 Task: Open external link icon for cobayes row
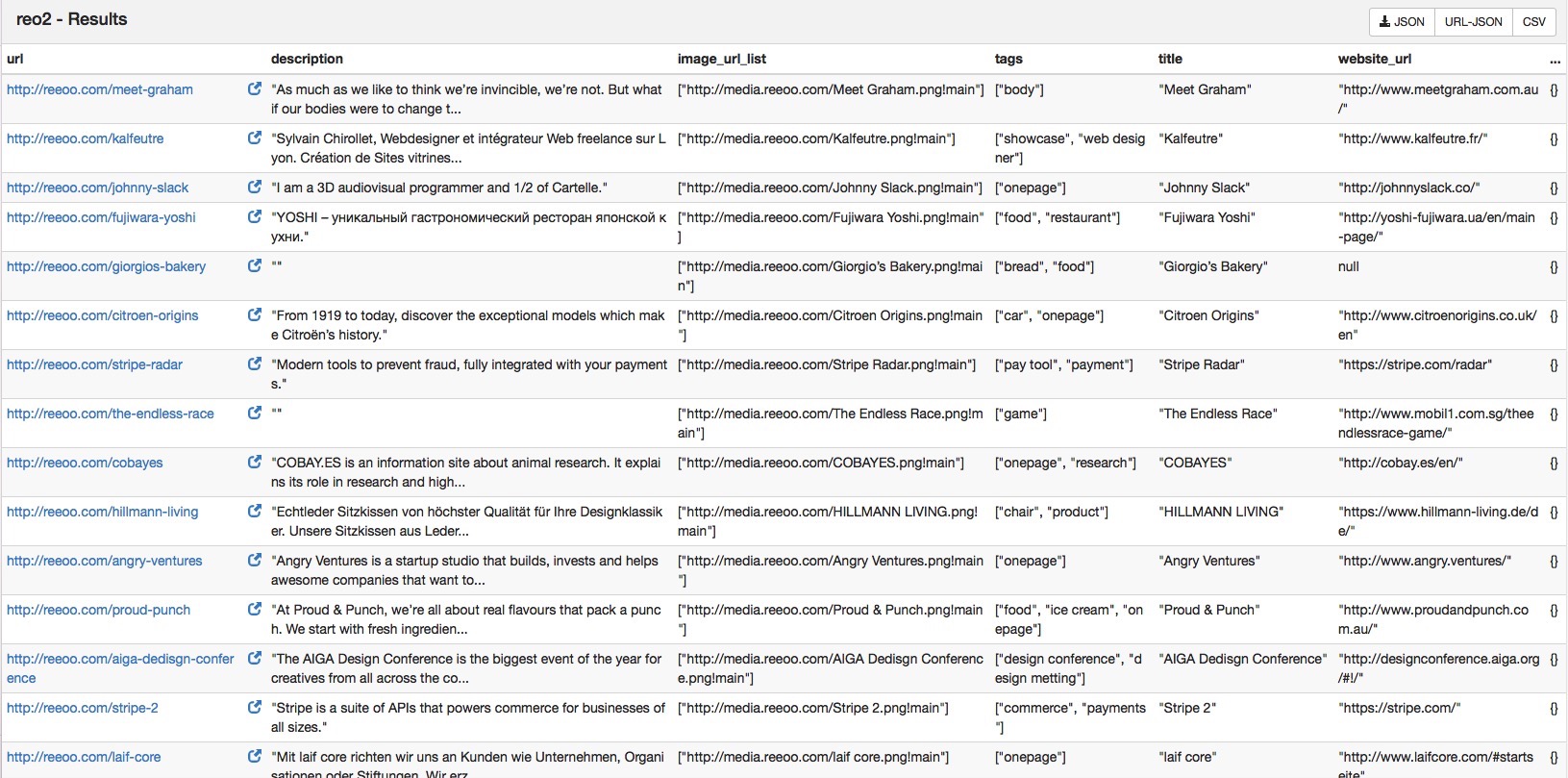(x=255, y=462)
